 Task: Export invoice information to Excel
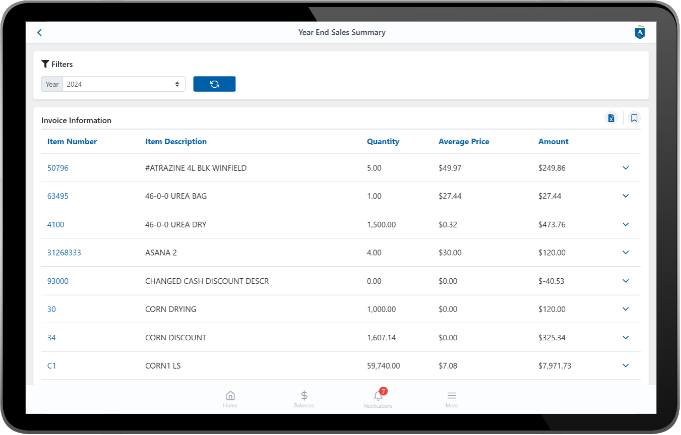pos(611,119)
